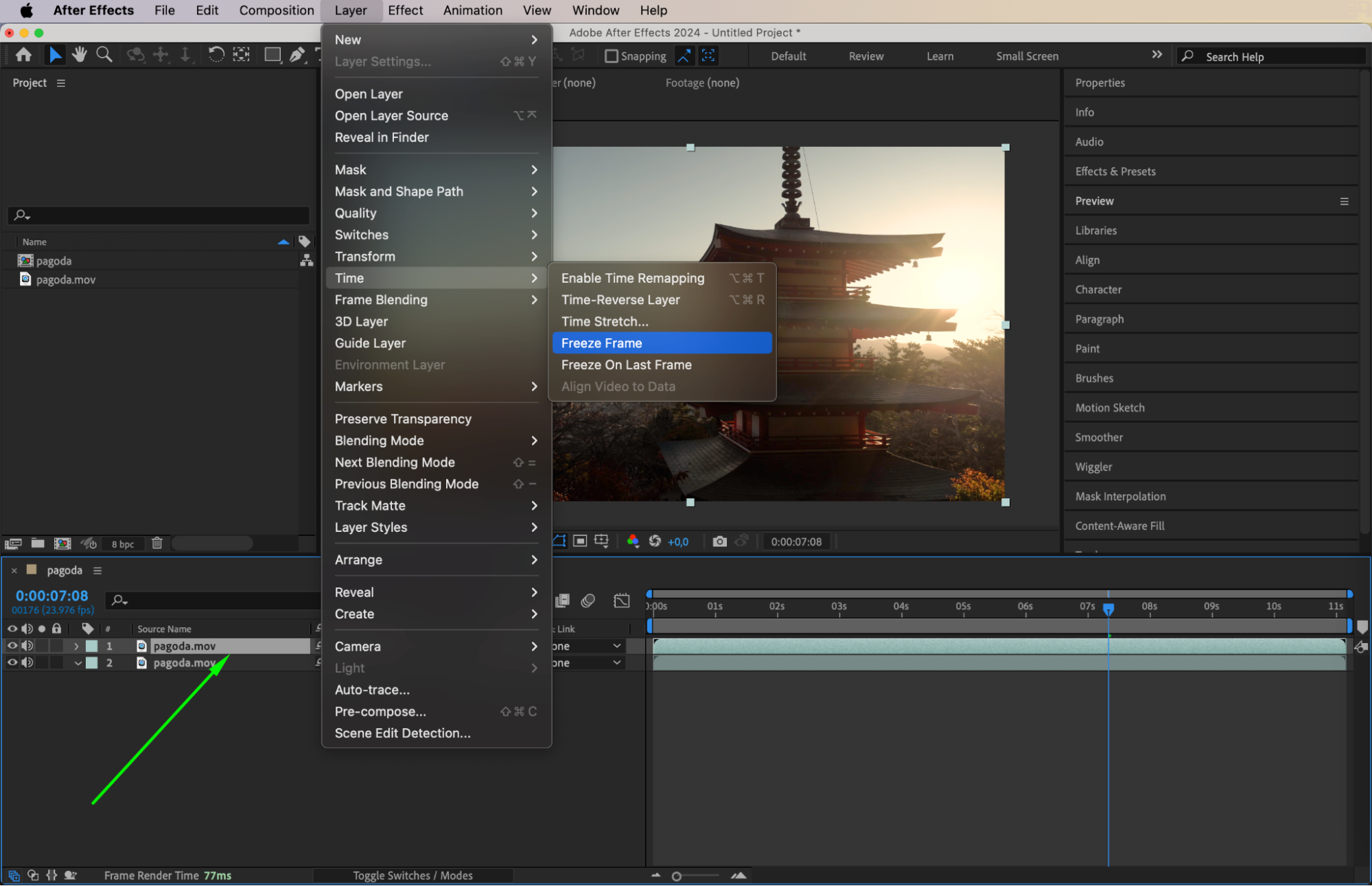This screenshot has height=886, width=1372.
Task: Open the Animation menu
Action: tap(472, 10)
